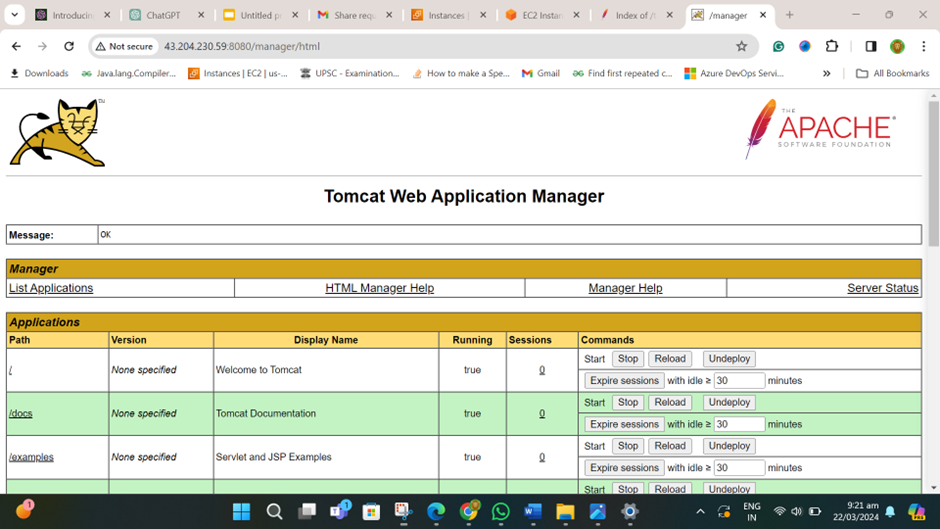Switch to Google Chrome on the taskbar
940x529 pixels.
[469, 511]
